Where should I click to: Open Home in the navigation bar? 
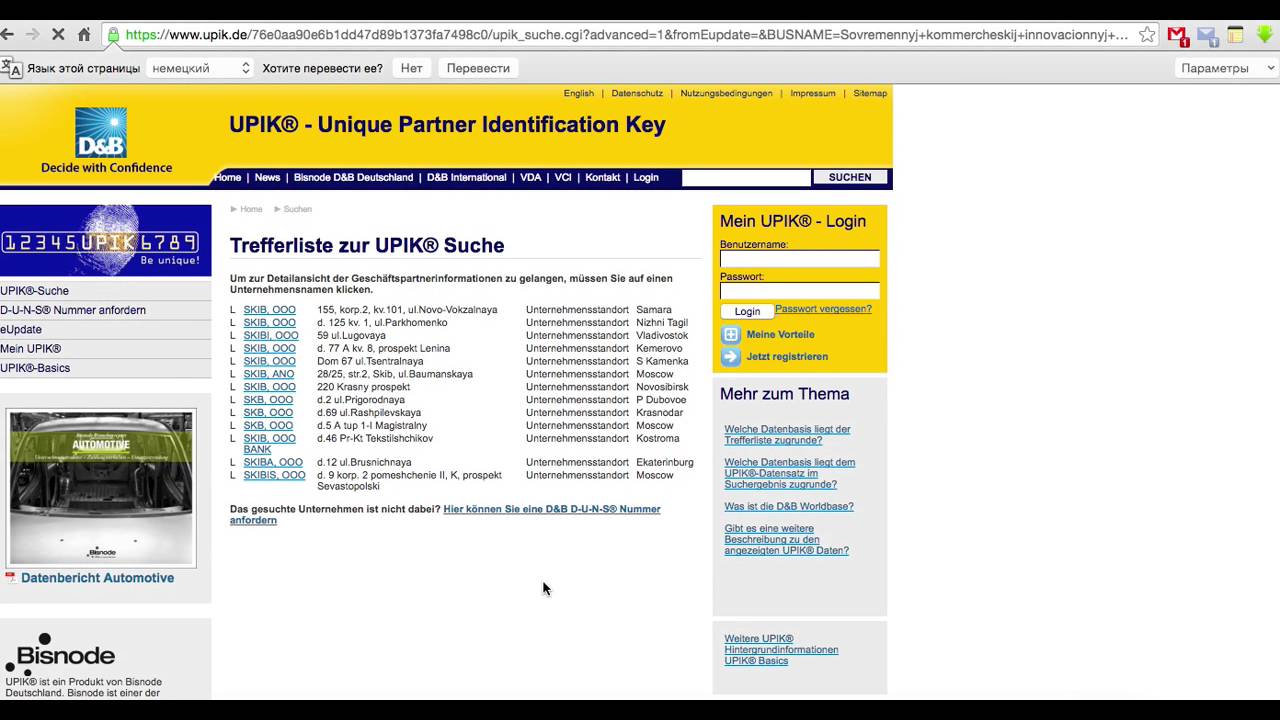[x=228, y=177]
